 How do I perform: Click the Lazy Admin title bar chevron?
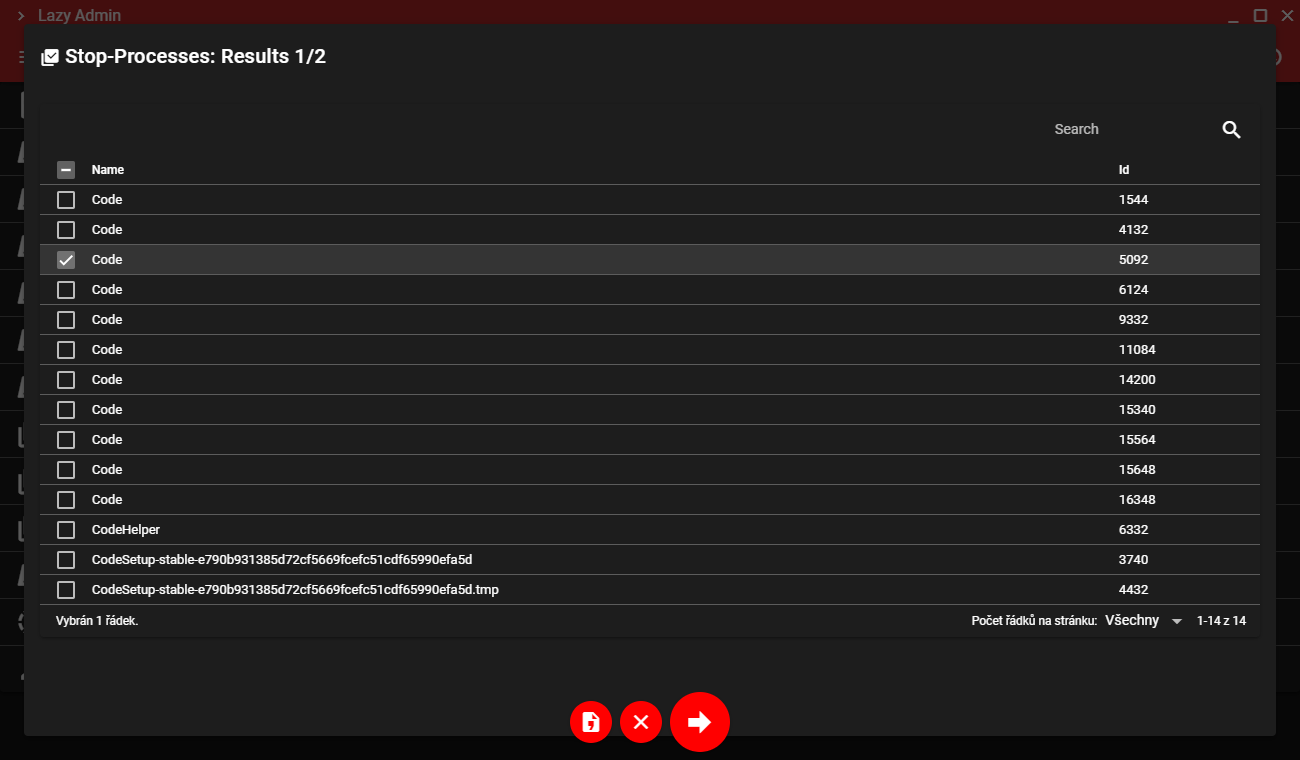20,16
